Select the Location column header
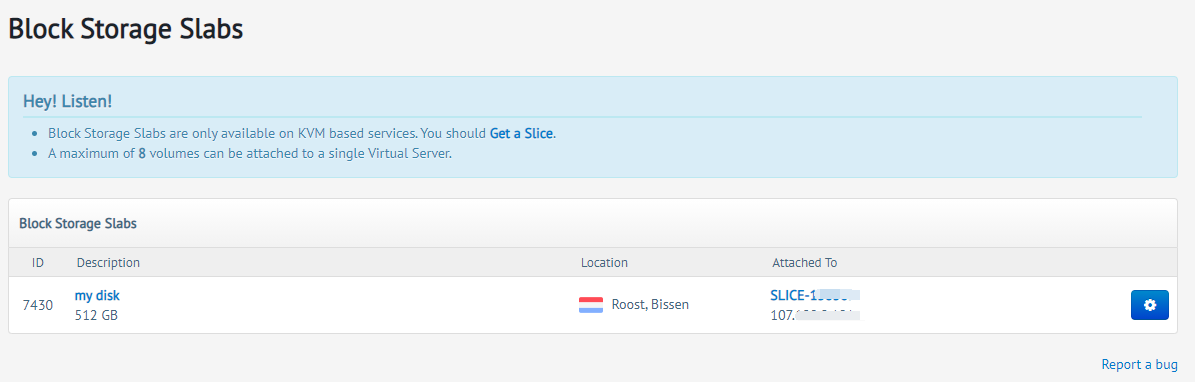This screenshot has height=382, width=1195. [x=604, y=262]
